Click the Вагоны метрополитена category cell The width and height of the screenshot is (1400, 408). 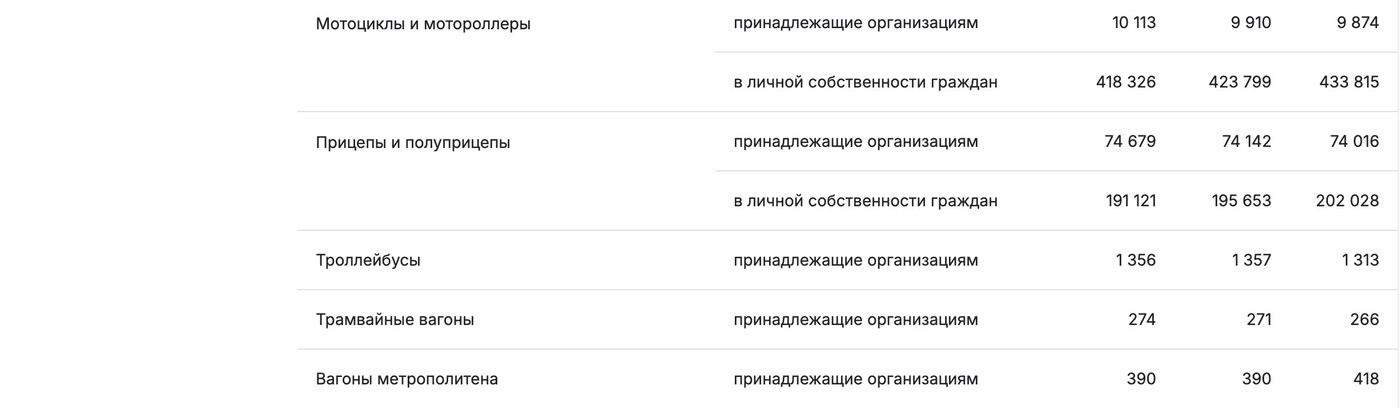coord(407,380)
